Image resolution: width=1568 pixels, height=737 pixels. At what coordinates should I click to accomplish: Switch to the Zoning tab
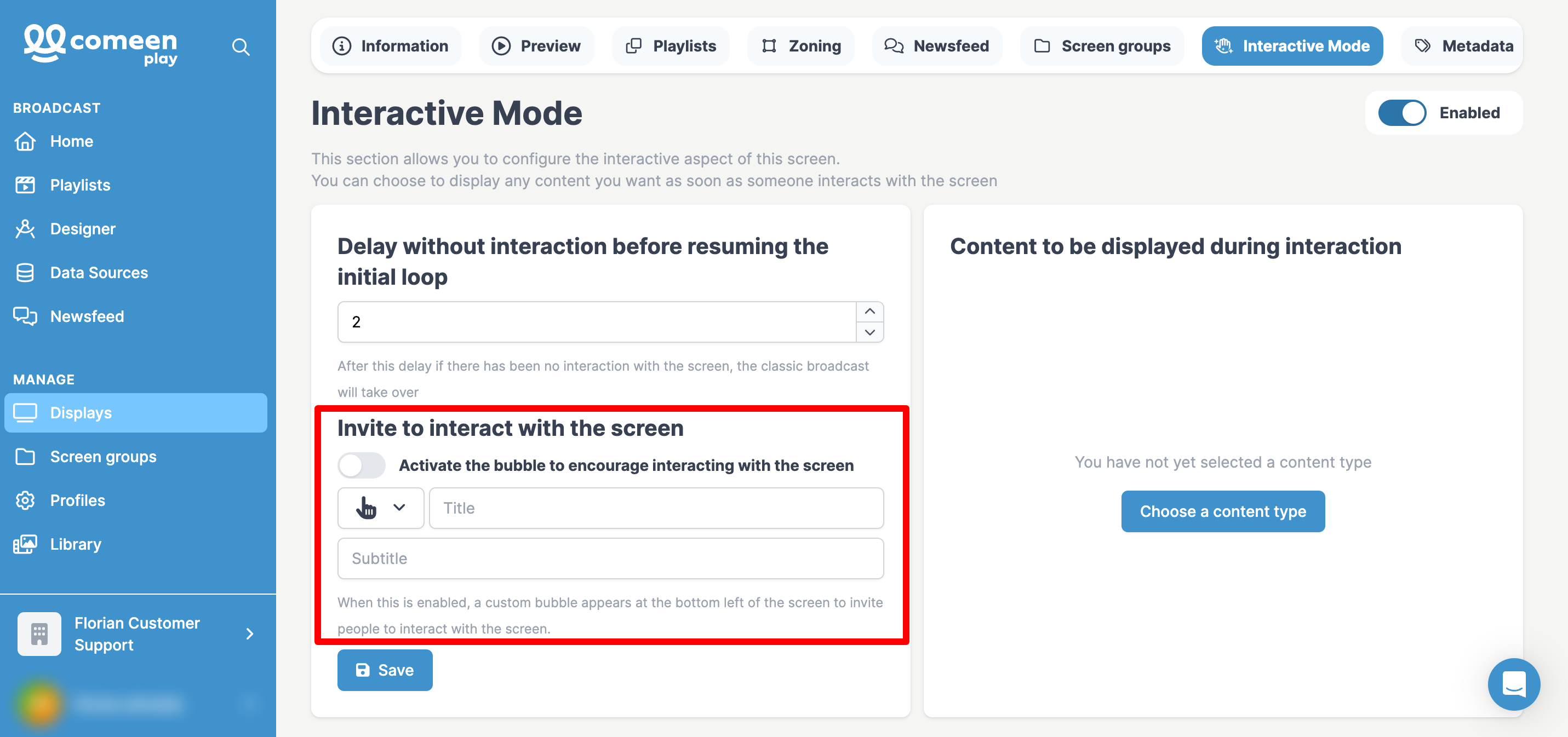pos(801,46)
